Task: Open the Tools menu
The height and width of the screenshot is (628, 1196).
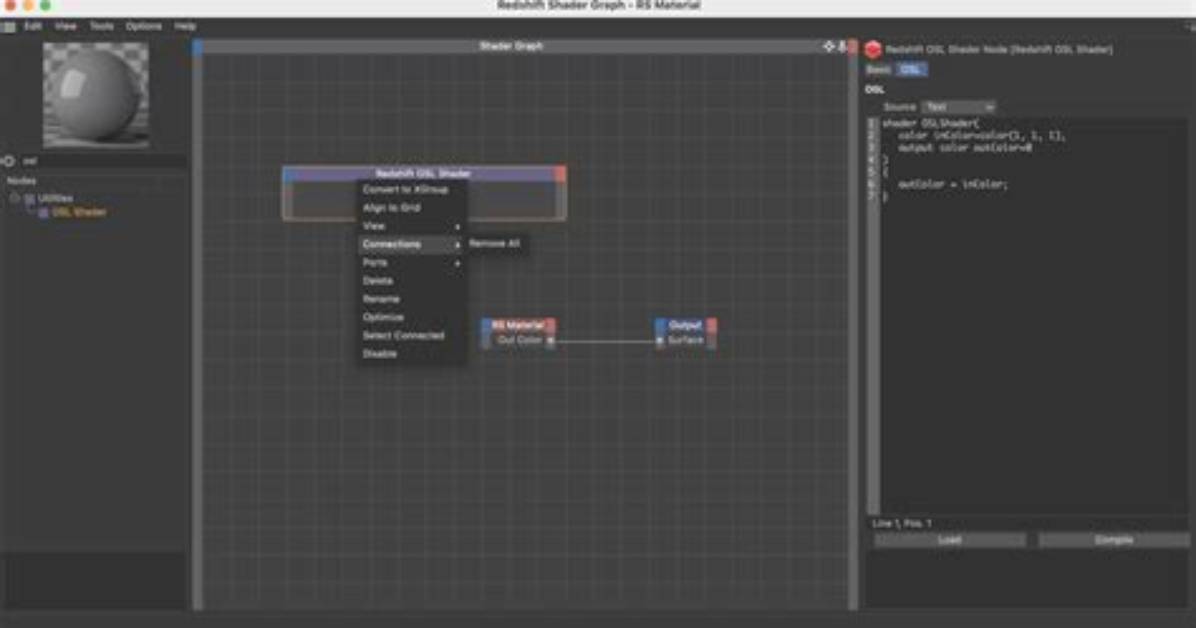Action: click(x=101, y=27)
